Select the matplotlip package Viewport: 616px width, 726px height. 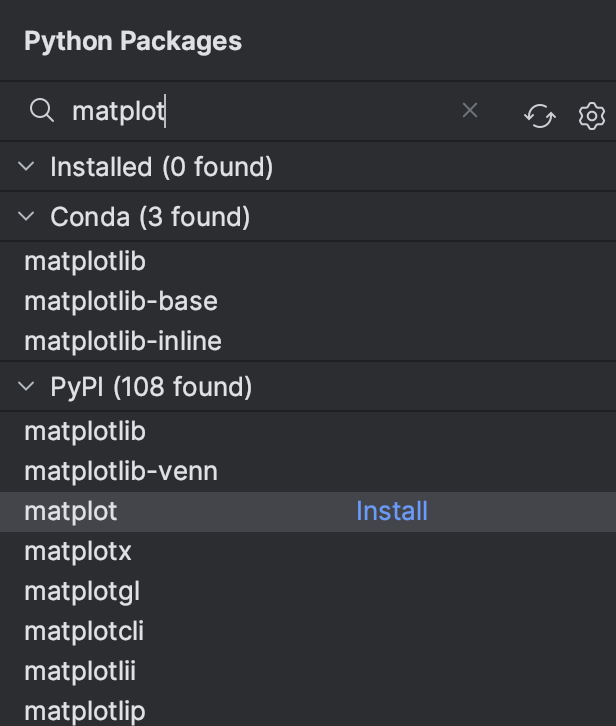point(85,711)
